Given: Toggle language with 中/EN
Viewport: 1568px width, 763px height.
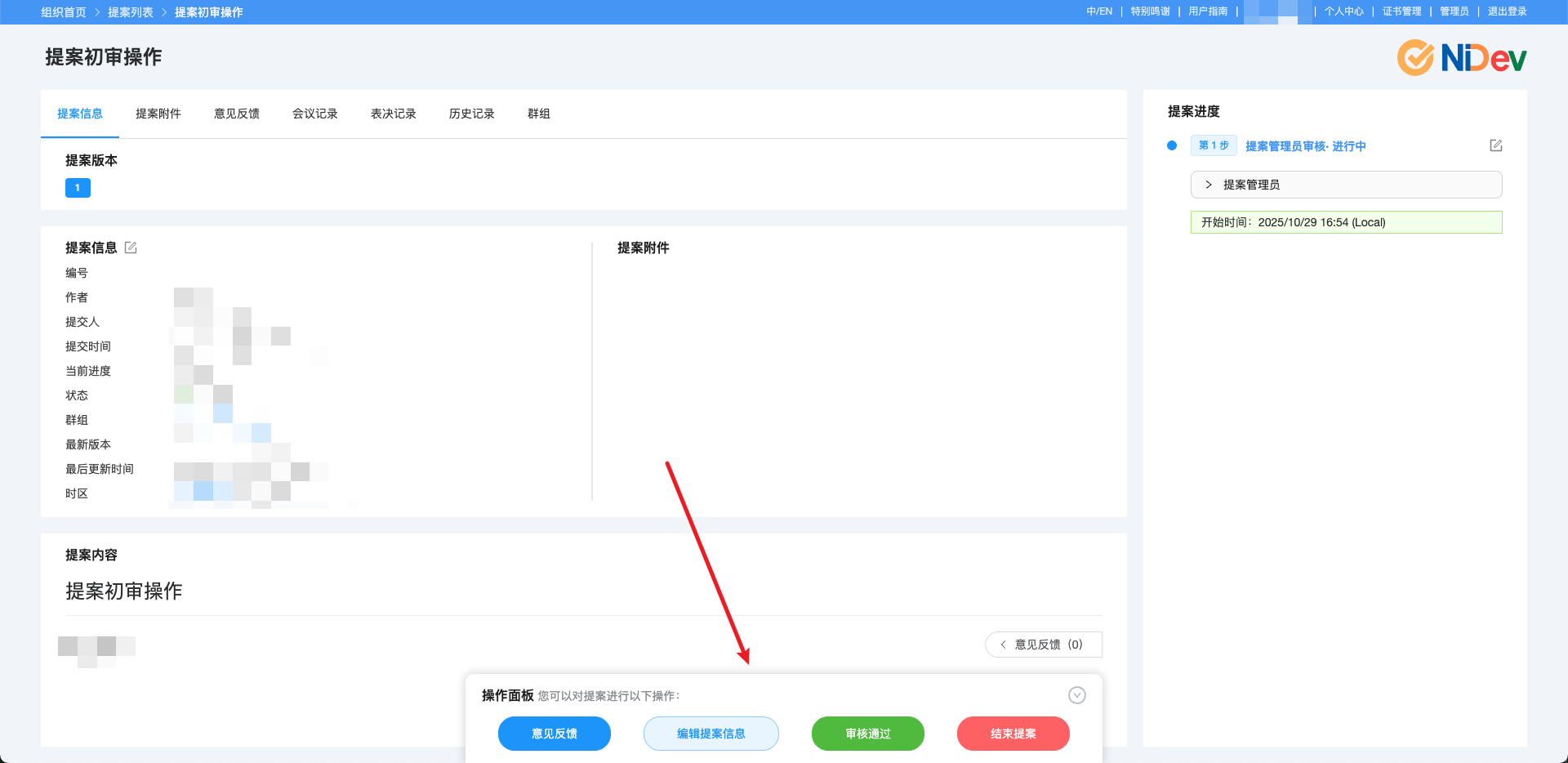Looking at the screenshot, I should (x=1098, y=11).
